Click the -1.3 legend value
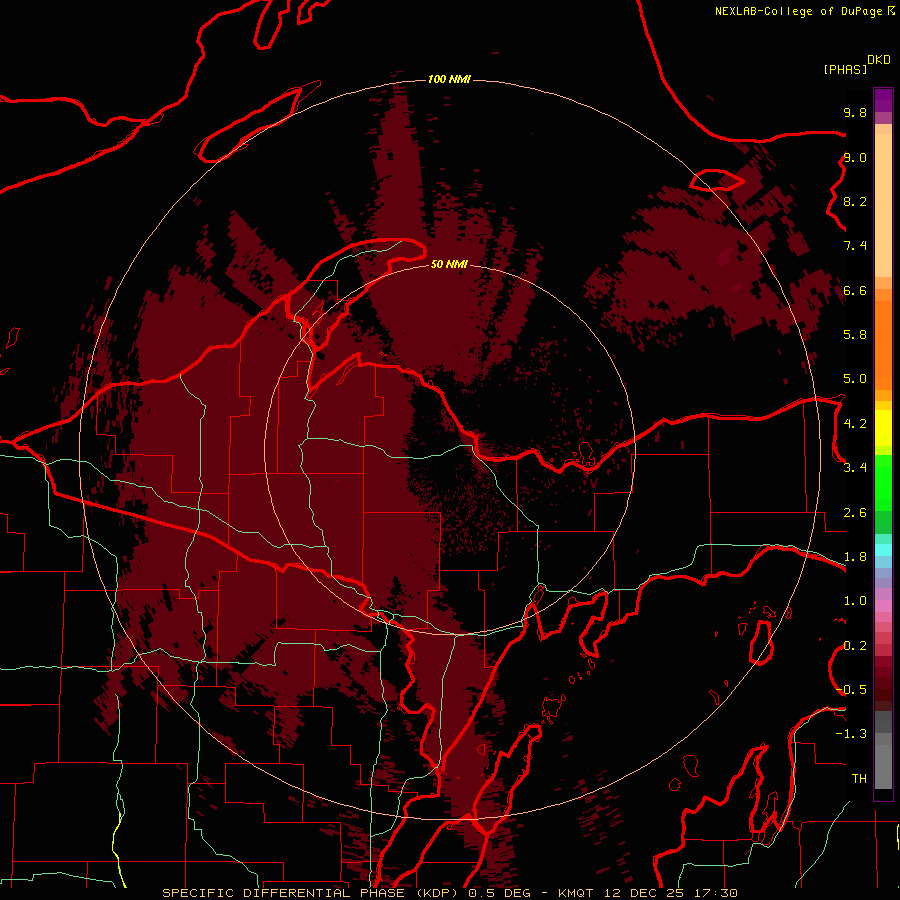This screenshot has width=900, height=900. click(x=851, y=734)
